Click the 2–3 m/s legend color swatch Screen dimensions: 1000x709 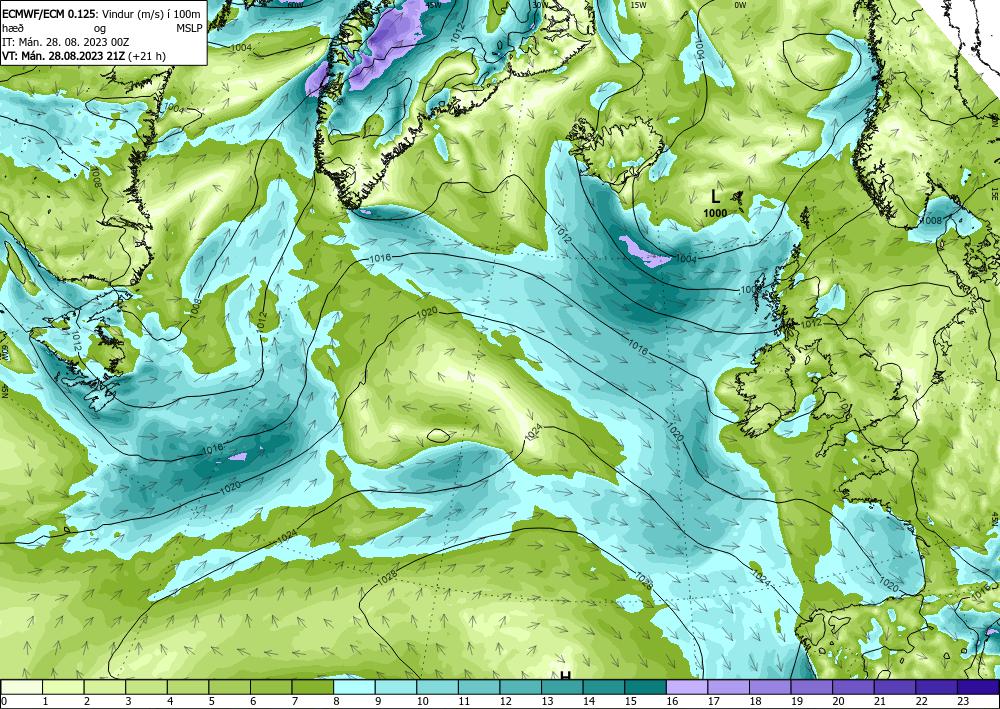(105, 687)
